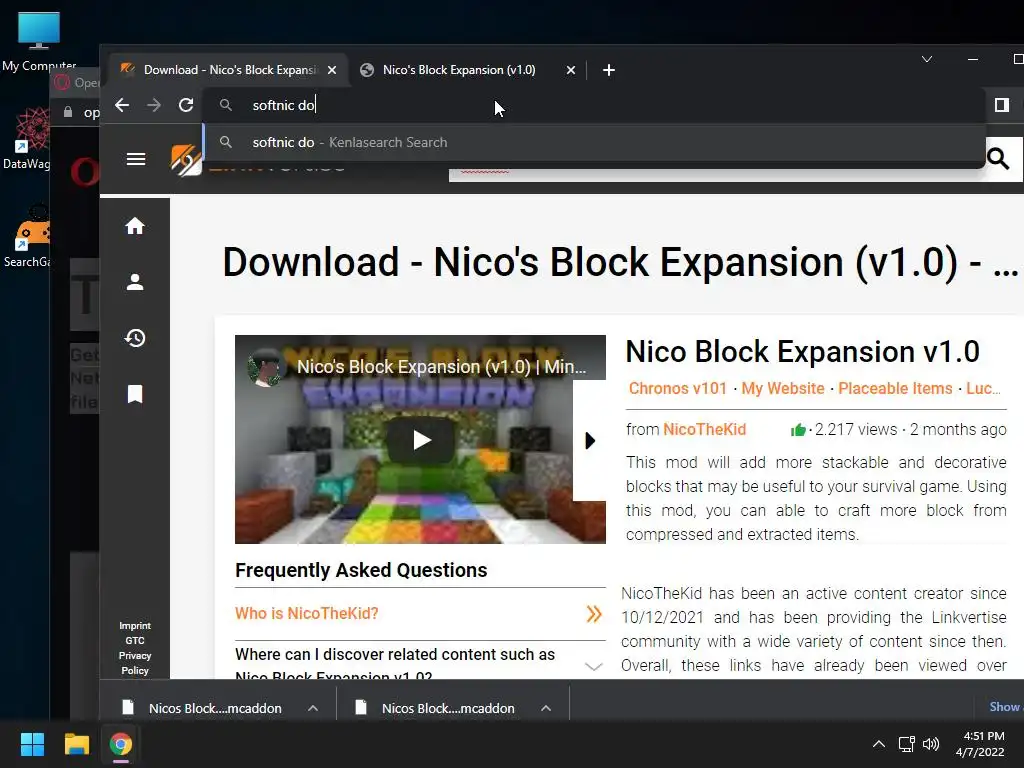
Task: Open the clock showing 4:51 PM 4/7/2022
Action: coord(981,744)
